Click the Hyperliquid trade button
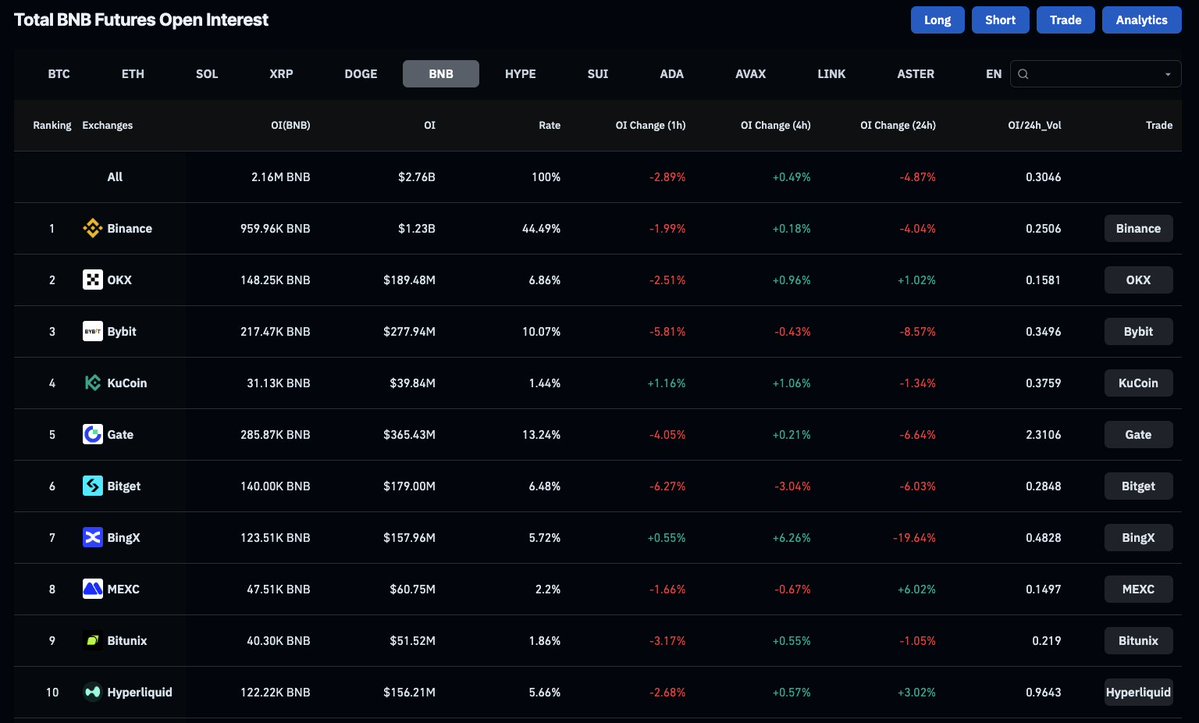Screen dimensions: 1199x723 pos(1139,692)
